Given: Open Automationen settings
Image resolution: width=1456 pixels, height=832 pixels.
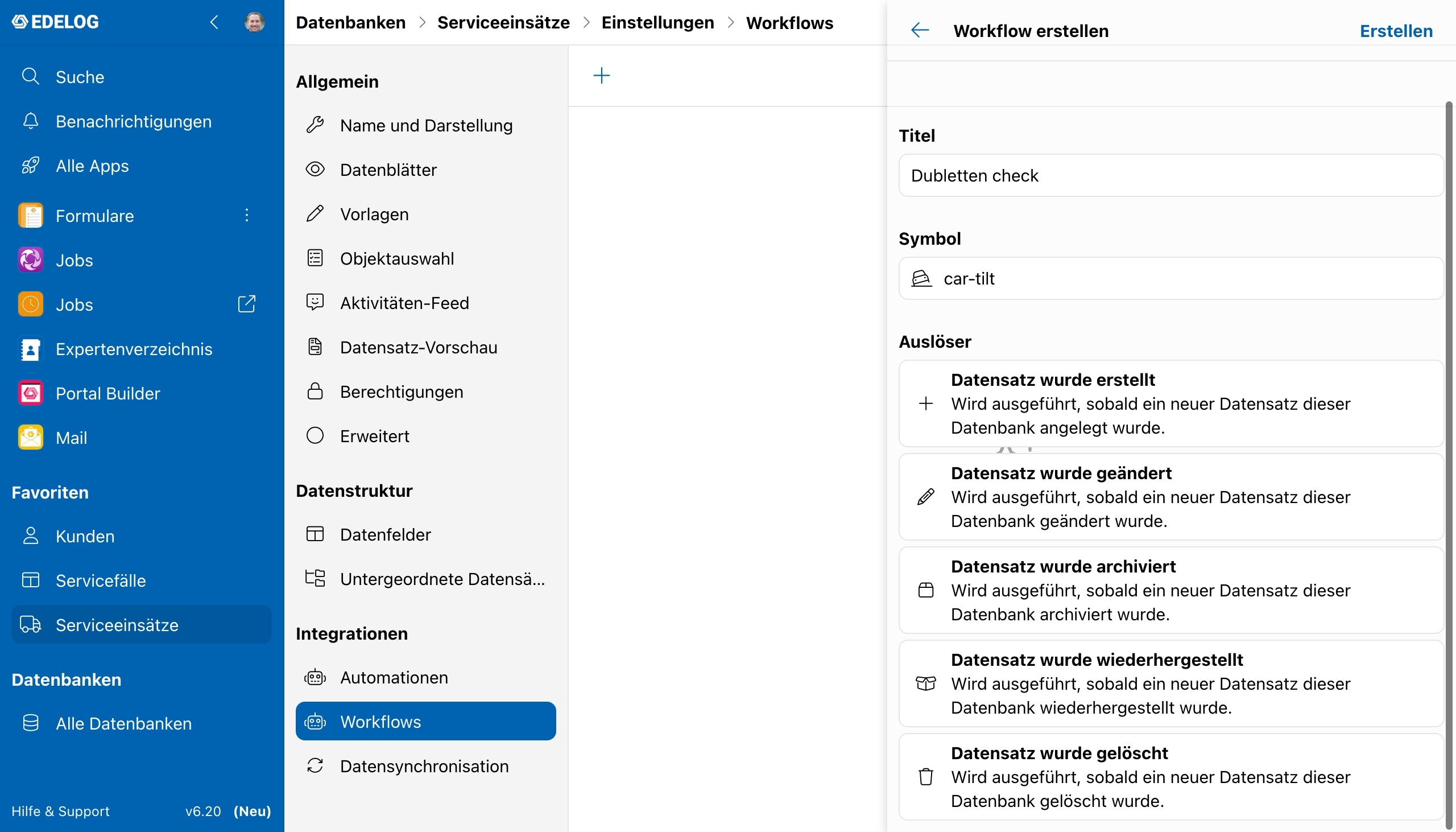Looking at the screenshot, I should tap(426, 677).
